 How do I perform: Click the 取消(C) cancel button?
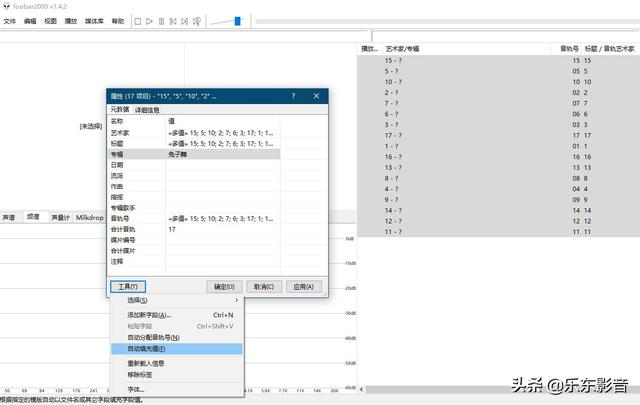pos(264,287)
